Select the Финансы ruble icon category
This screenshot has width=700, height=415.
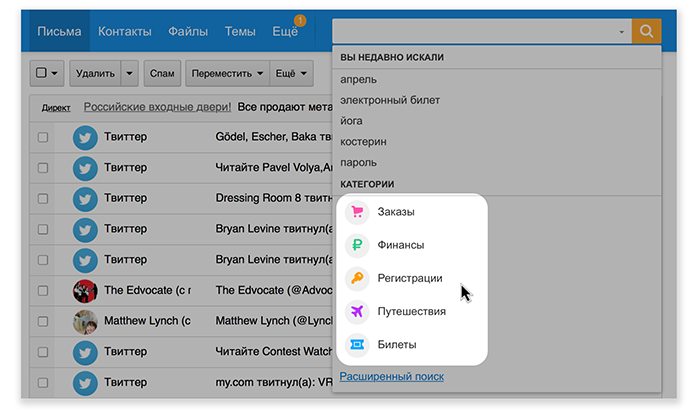(400, 245)
